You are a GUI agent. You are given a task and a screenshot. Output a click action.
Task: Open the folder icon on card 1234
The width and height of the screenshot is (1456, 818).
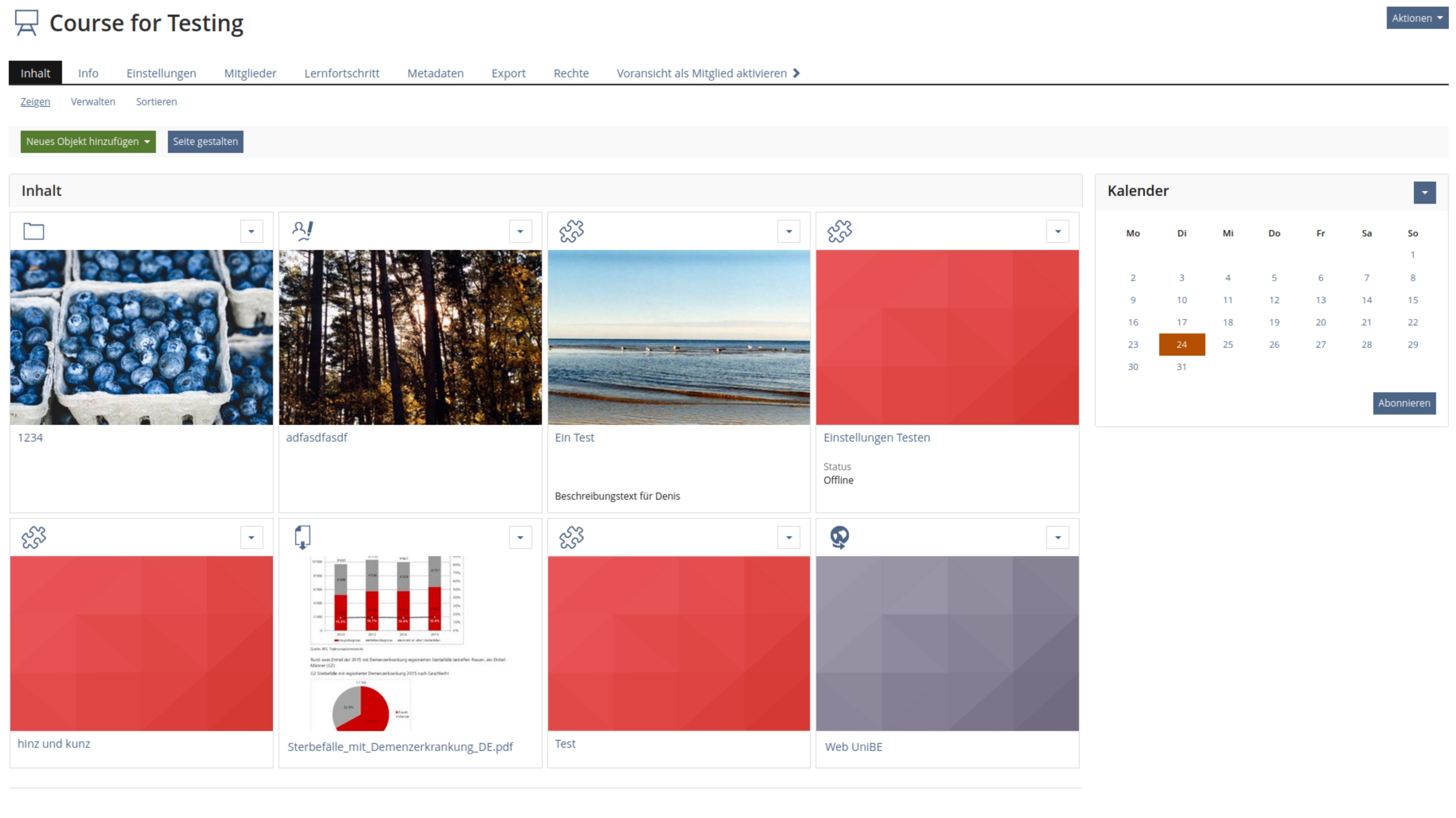pyautogui.click(x=33, y=231)
